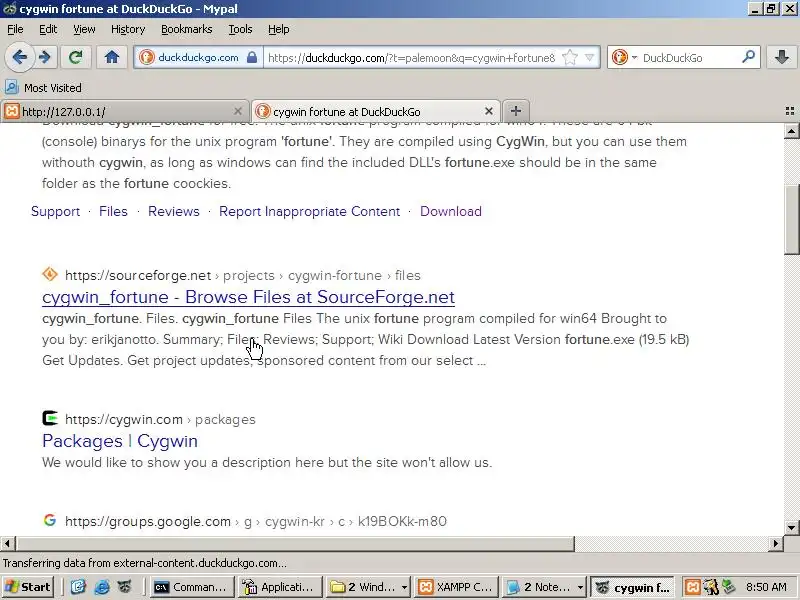Click the cygwin.com packages URL breadcrumb

pyautogui.click(x=160, y=419)
